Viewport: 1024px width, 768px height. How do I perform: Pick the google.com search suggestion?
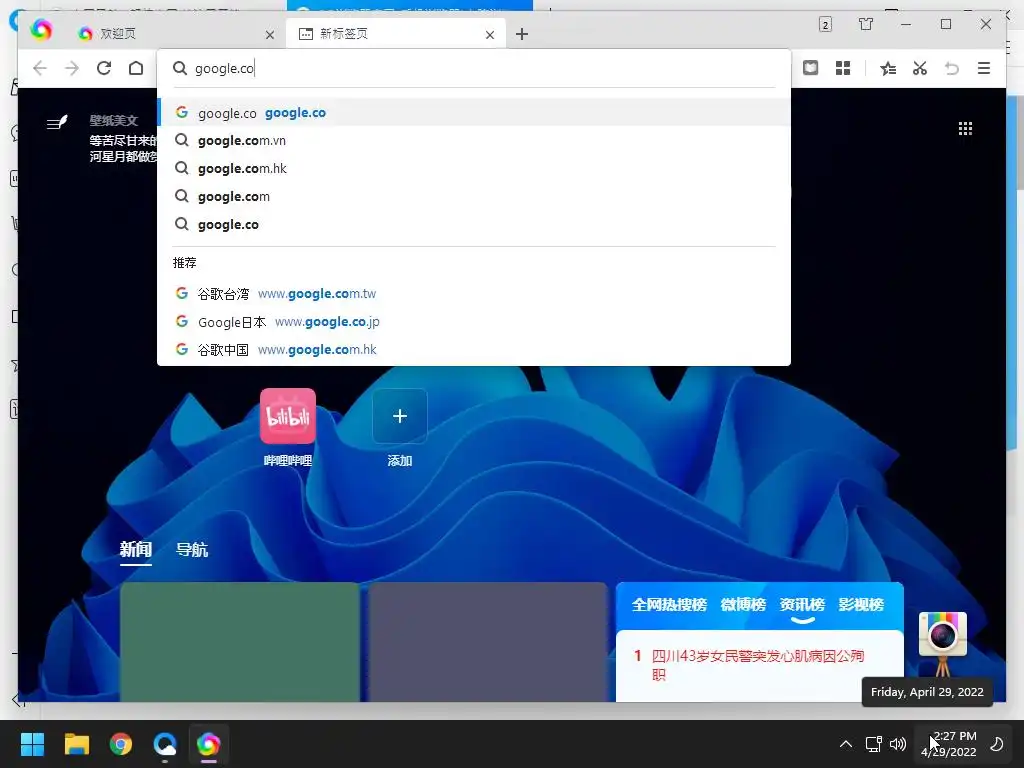(473, 197)
